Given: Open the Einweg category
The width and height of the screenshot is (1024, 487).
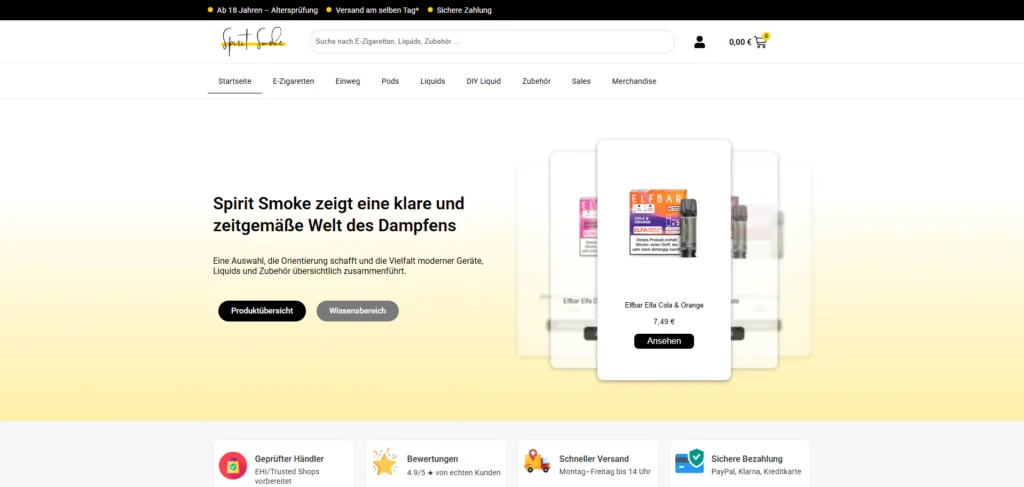Looking at the screenshot, I should 347,82.
